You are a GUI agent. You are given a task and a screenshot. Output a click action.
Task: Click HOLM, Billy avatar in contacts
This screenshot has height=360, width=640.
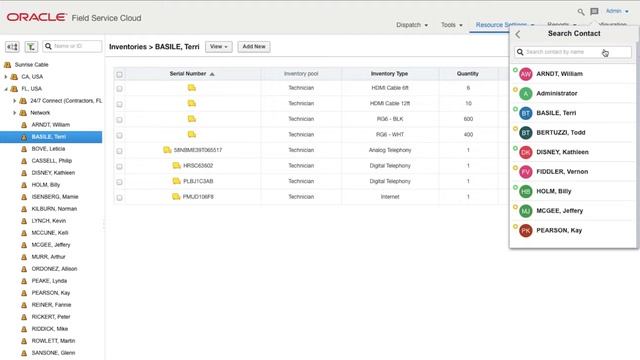(x=526, y=191)
